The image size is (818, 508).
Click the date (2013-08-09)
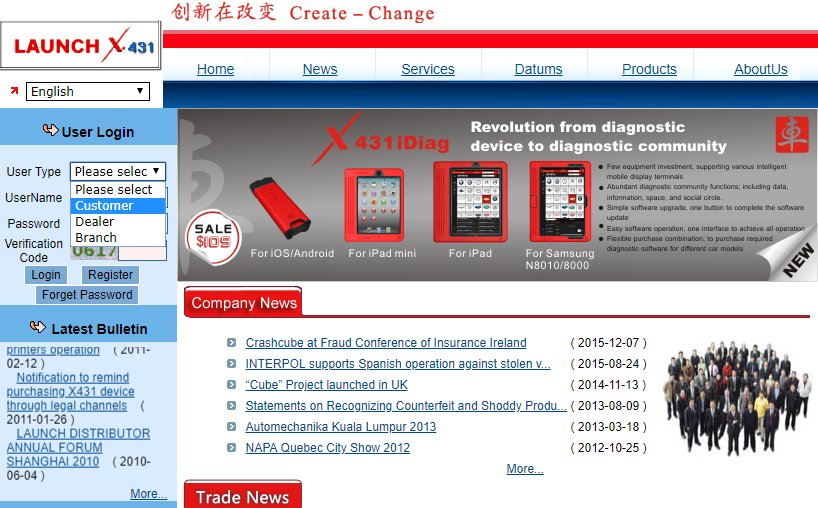pos(608,405)
